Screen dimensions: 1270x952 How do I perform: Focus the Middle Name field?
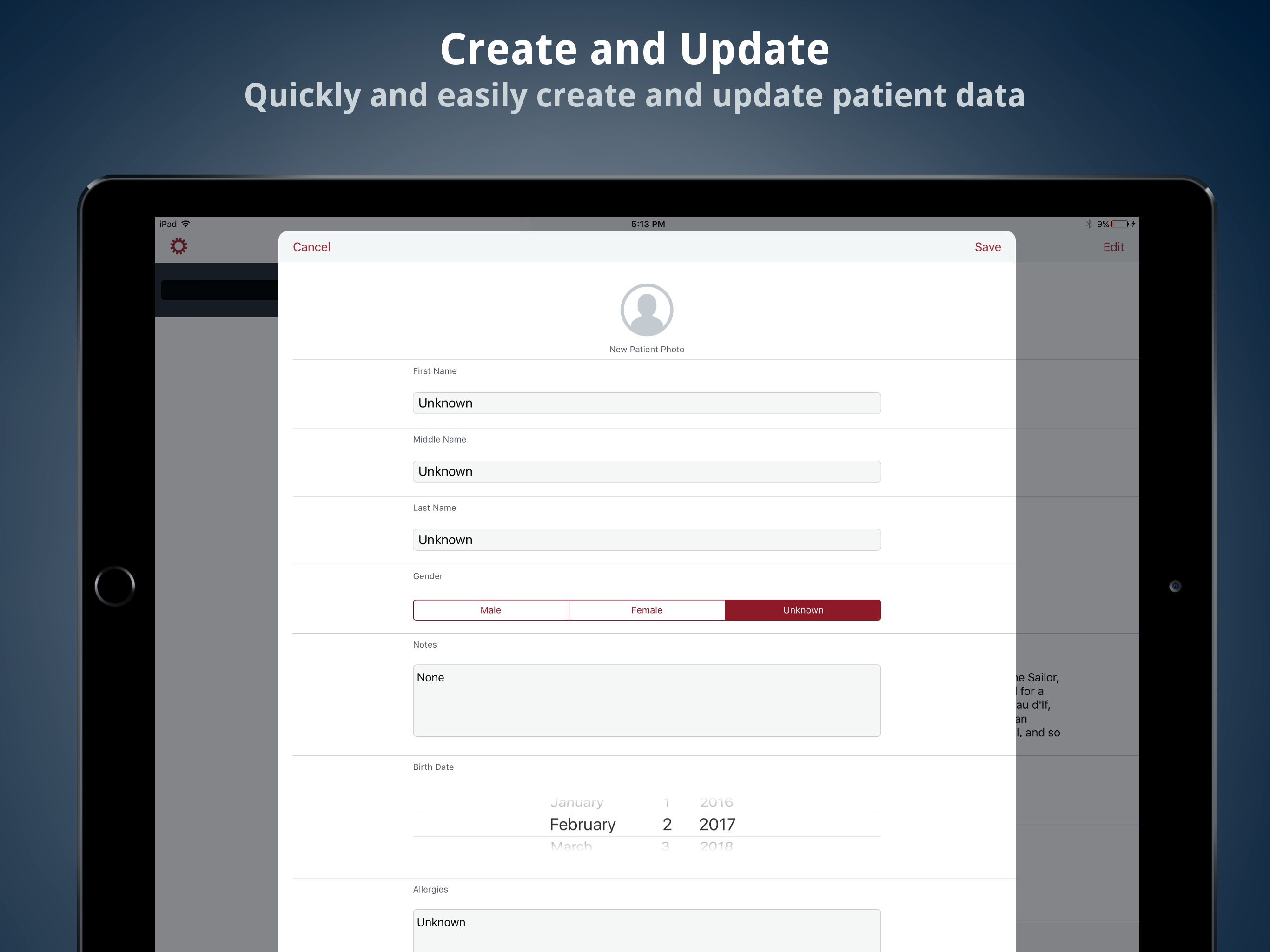coord(647,471)
